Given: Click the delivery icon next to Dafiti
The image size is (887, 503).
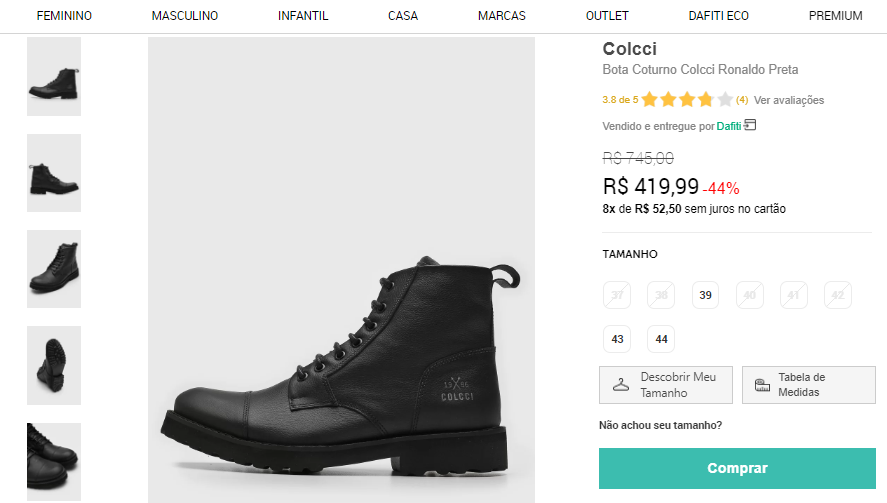Looking at the screenshot, I should (750, 126).
